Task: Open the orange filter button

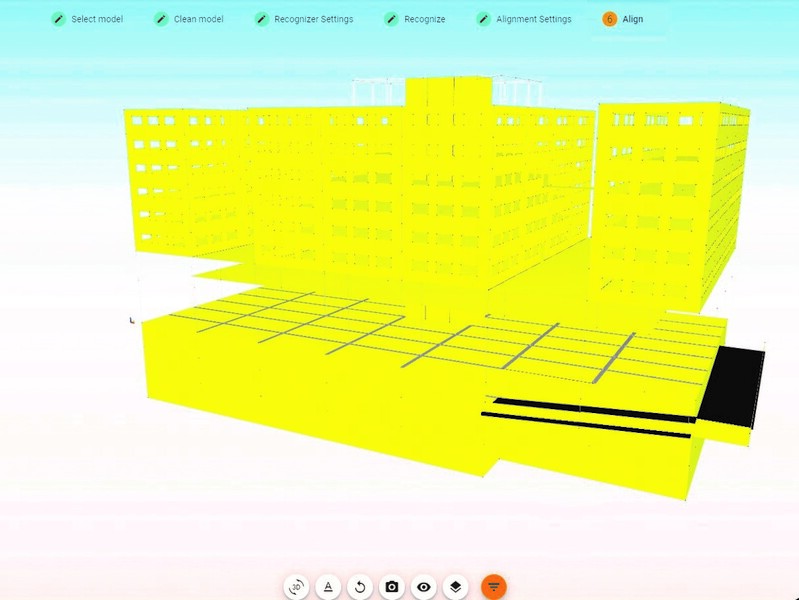Action: coord(493,587)
